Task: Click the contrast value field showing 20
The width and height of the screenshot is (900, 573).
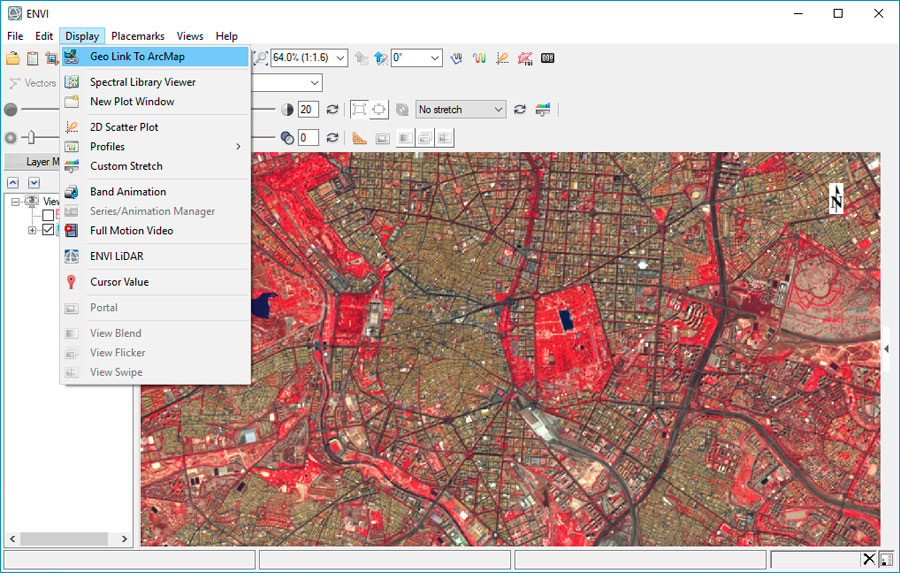Action: click(x=308, y=109)
